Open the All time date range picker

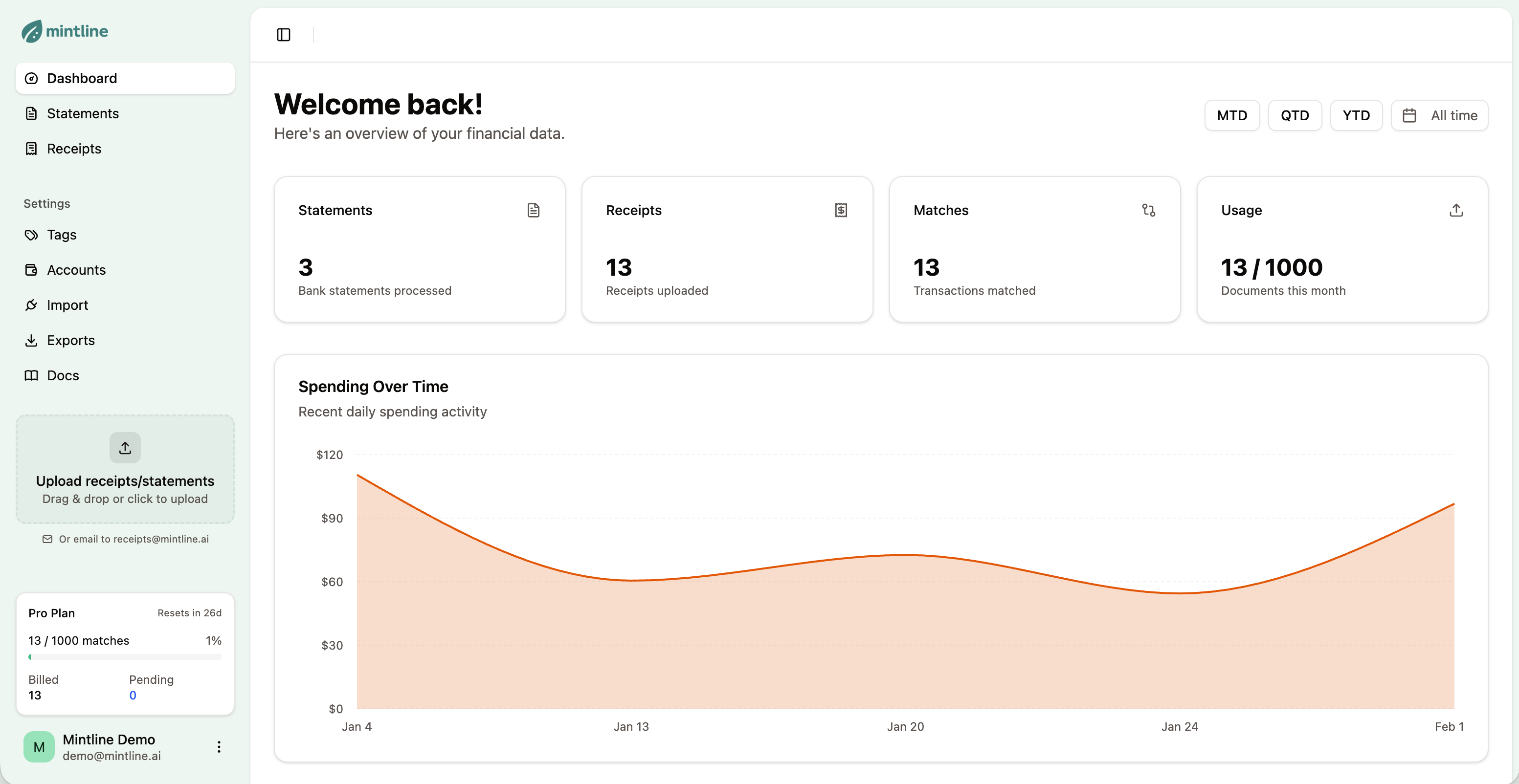pyautogui.click(x=1439, y=115)
